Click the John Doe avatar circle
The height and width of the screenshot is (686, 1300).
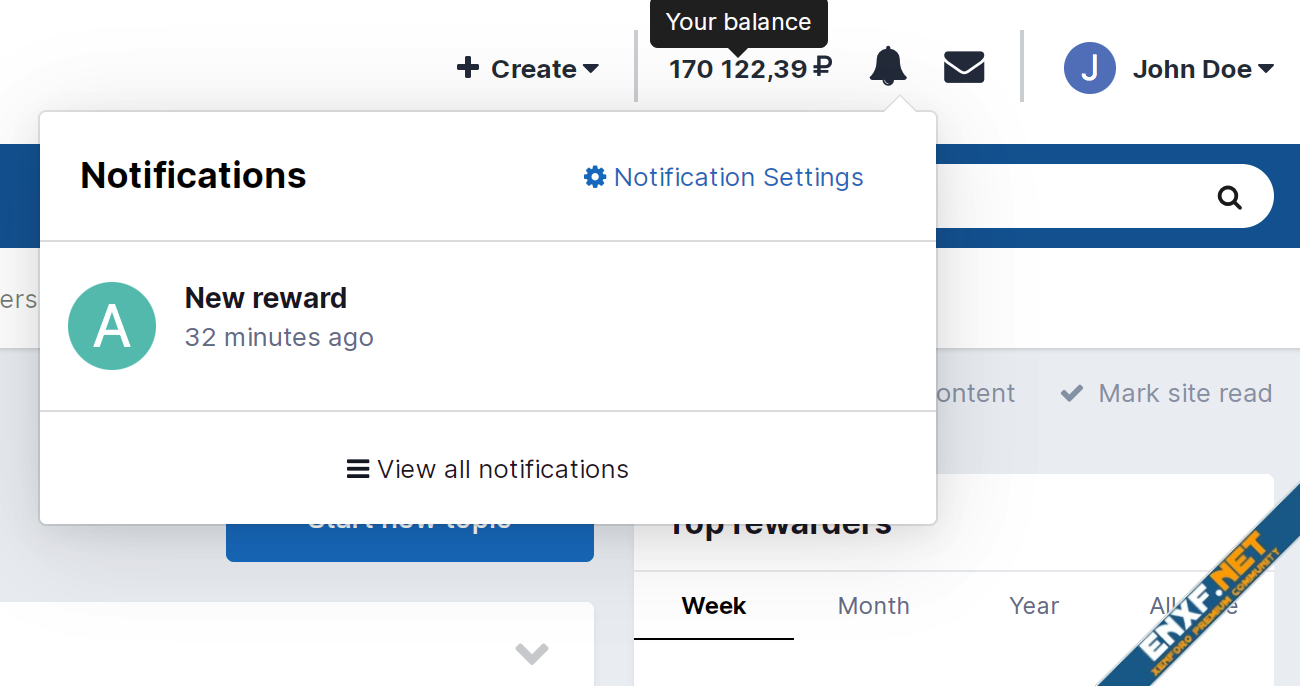[x=1089, y=68]
